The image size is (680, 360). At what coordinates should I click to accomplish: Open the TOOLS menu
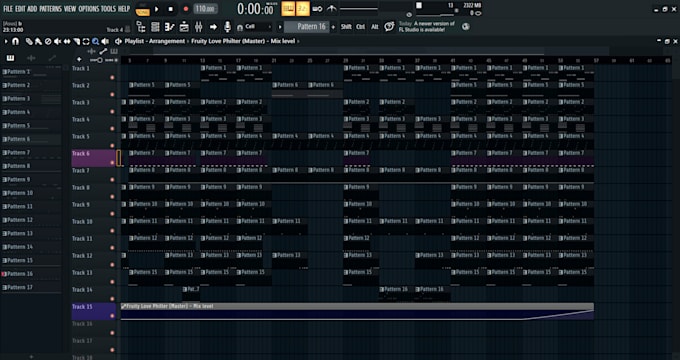[108, 9]
